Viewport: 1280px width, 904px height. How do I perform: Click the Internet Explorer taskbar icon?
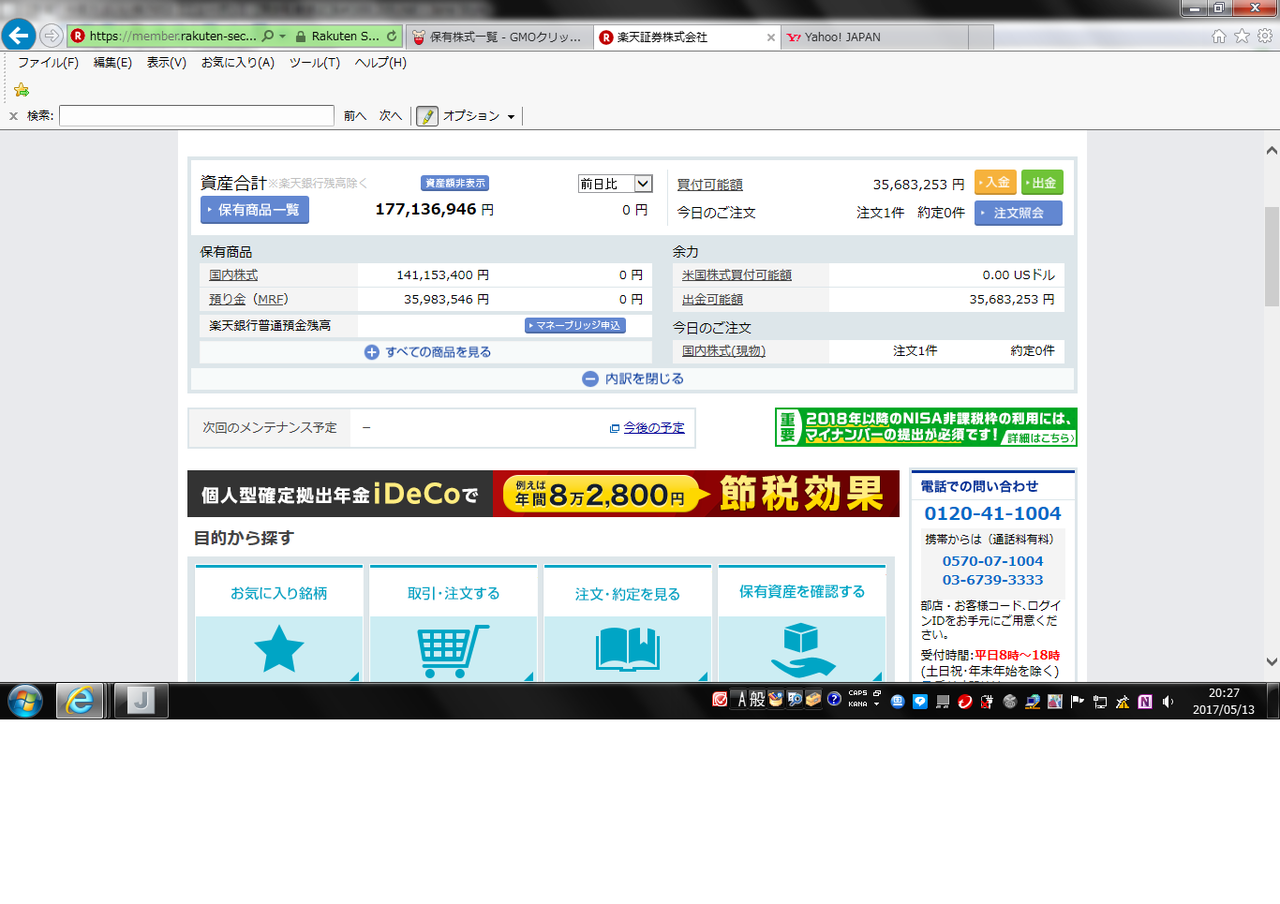point(79,701)
